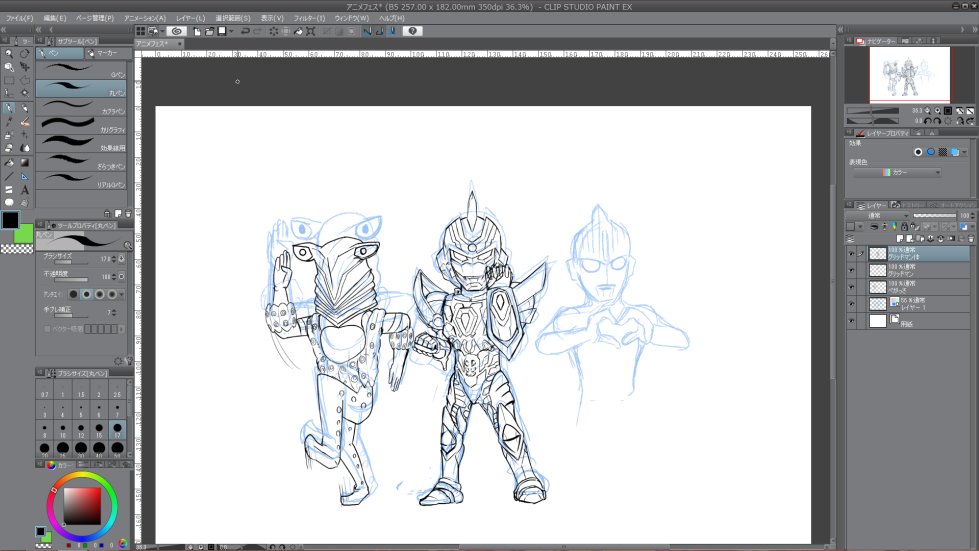The image size is (979, 551).
Task: Click the Navigator canvas thumbnail
Action: pyautogui.click(x=910, y=74)
